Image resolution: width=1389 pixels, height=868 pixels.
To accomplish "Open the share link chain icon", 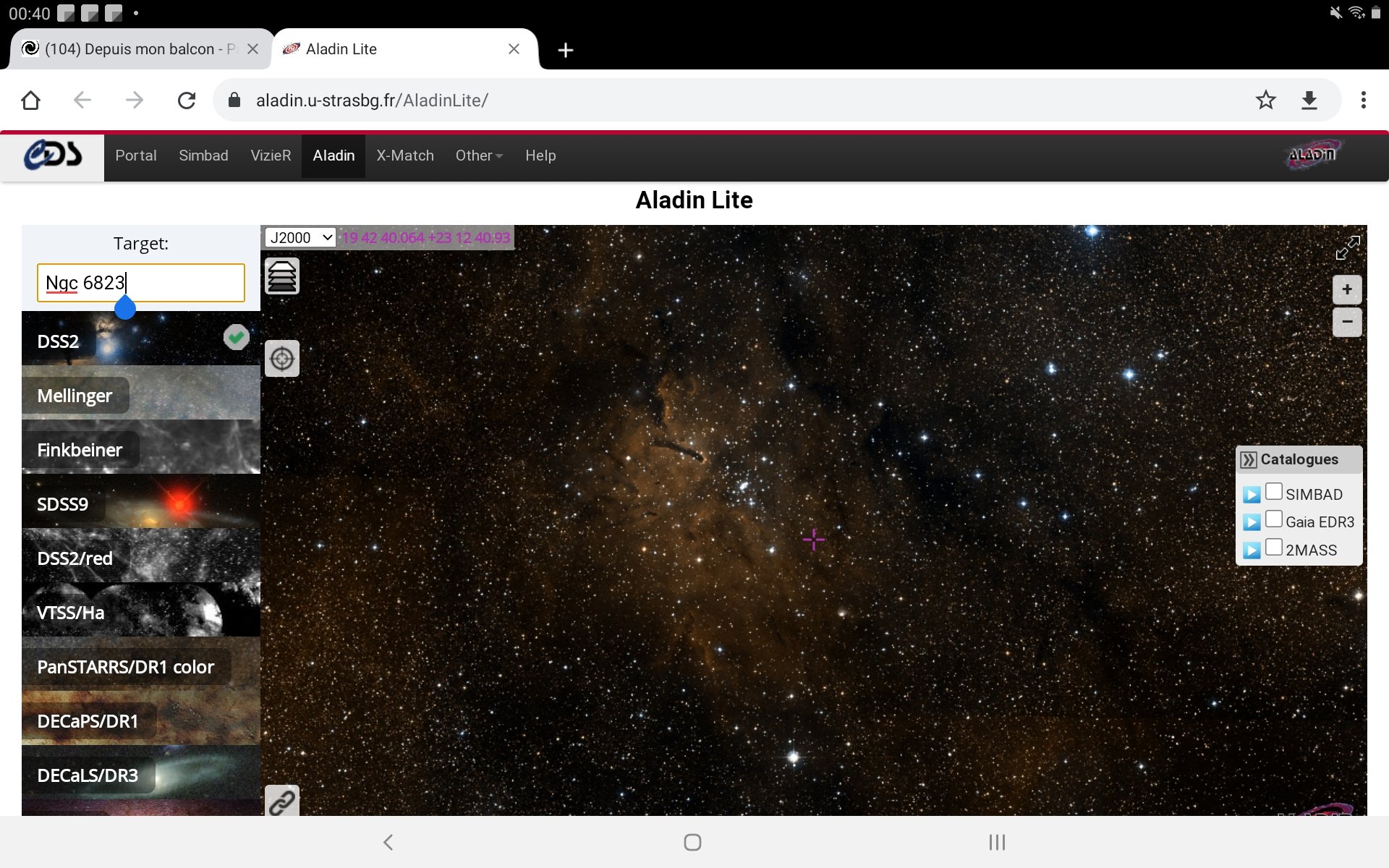I will pyautogui.click(x=282, y=801).
